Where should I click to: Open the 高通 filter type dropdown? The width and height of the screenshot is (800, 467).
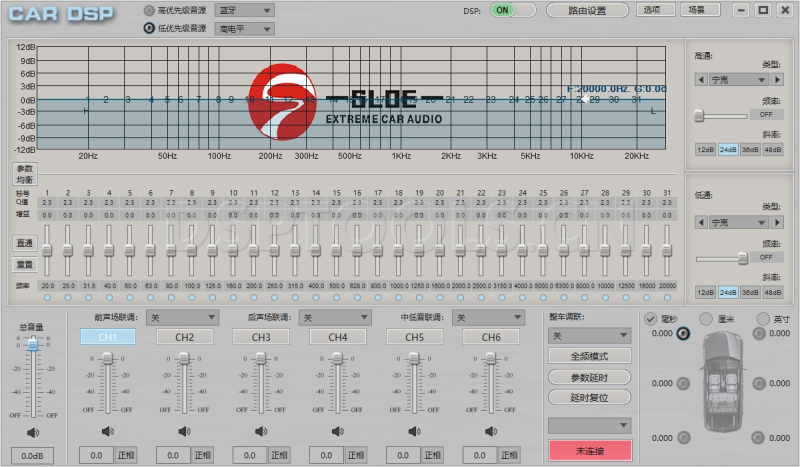tap(739, 80)
